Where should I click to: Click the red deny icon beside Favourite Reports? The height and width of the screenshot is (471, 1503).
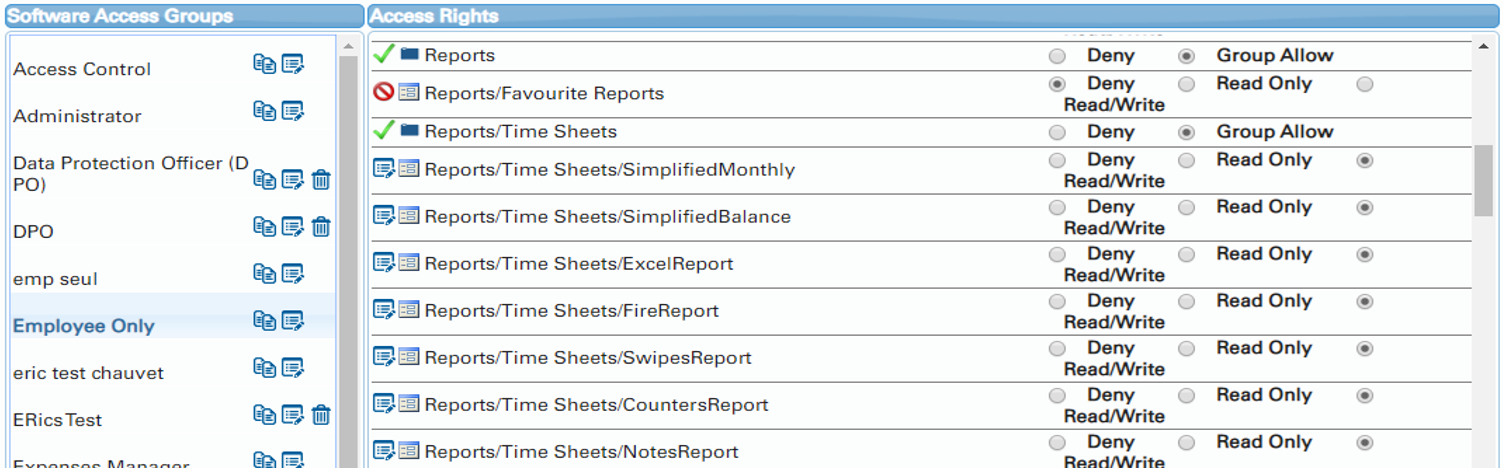coord(384,93)
